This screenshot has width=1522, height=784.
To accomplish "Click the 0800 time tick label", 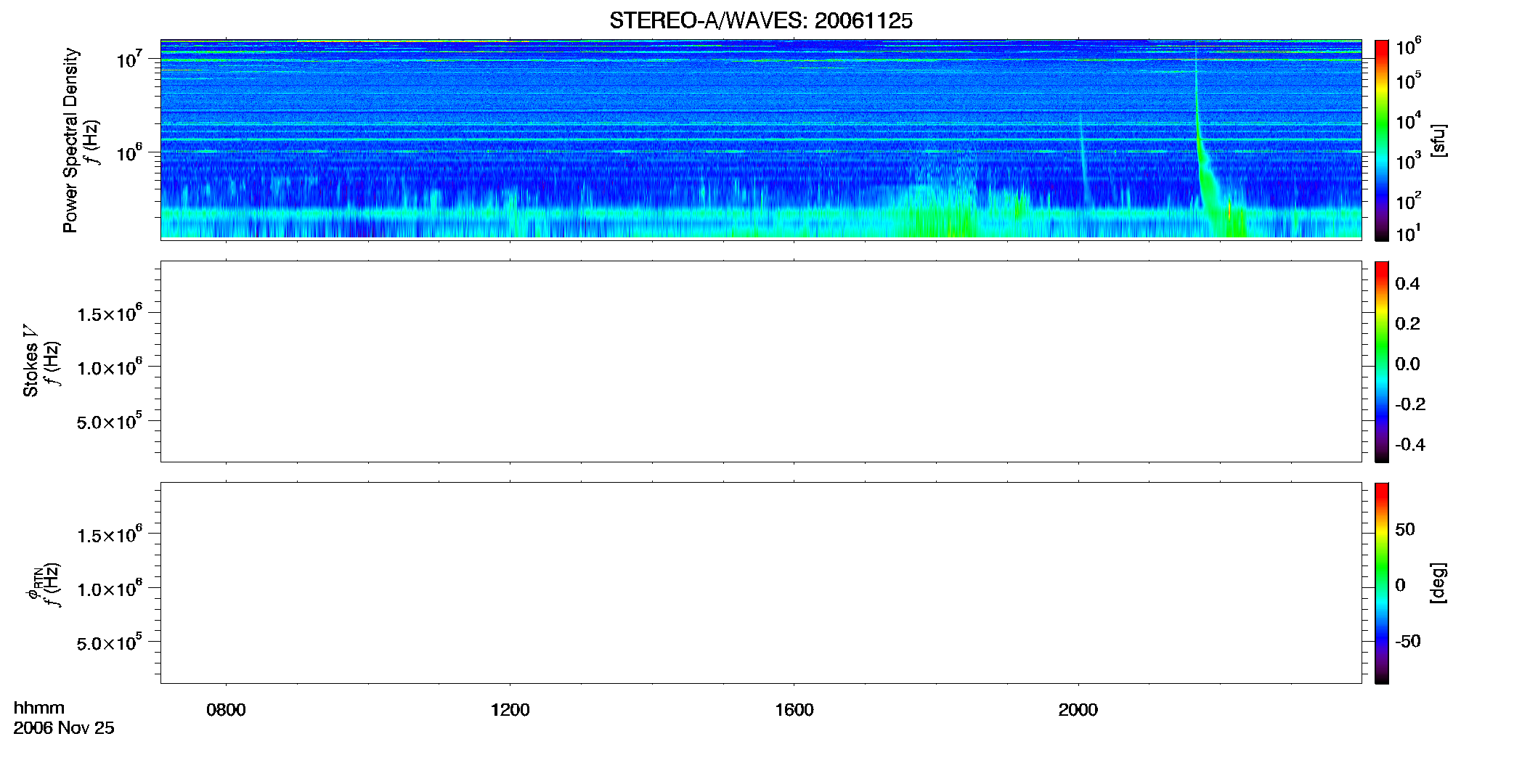I will [226, 710].
